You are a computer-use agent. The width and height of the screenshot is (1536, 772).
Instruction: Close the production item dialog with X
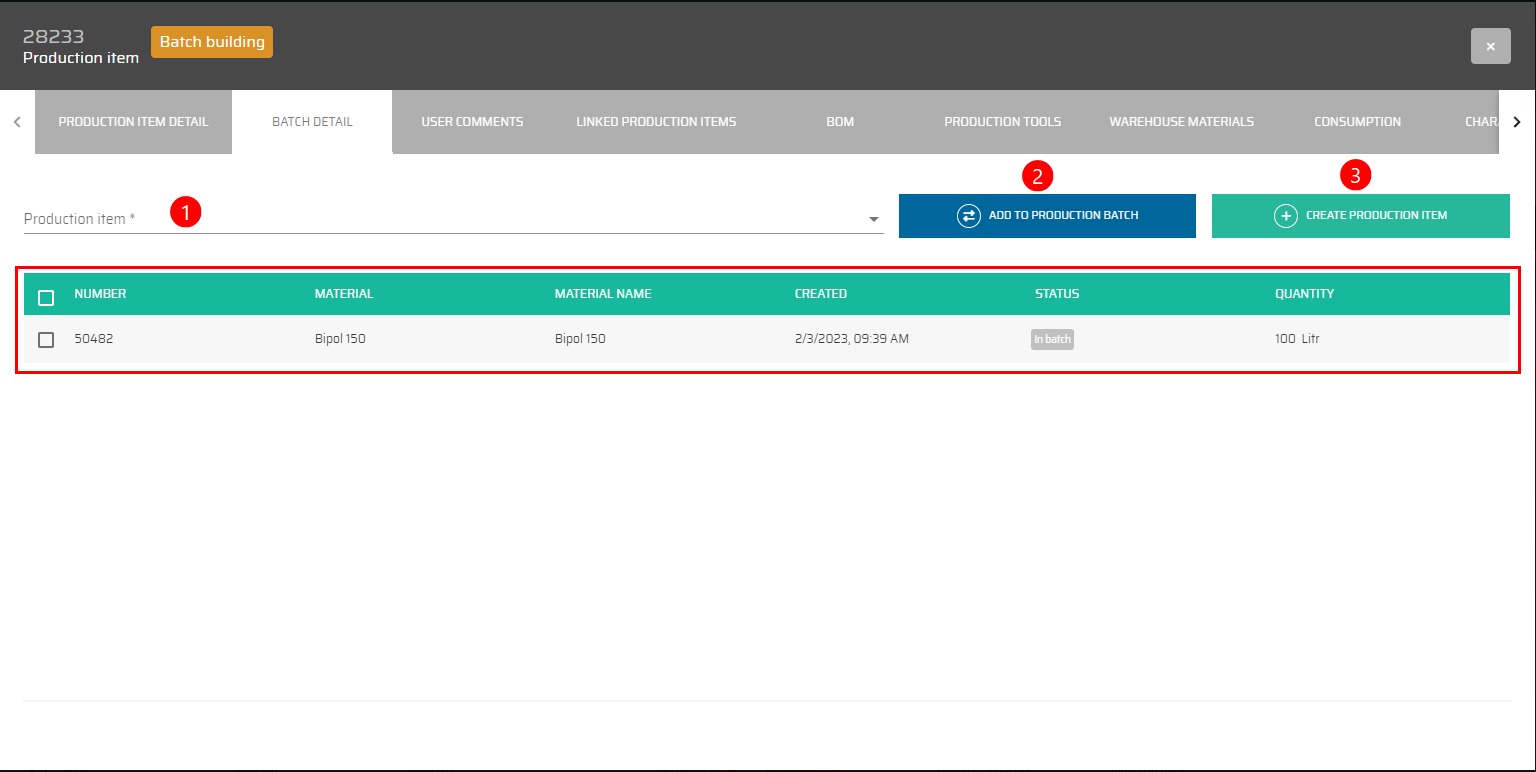tap(1490, 47)
